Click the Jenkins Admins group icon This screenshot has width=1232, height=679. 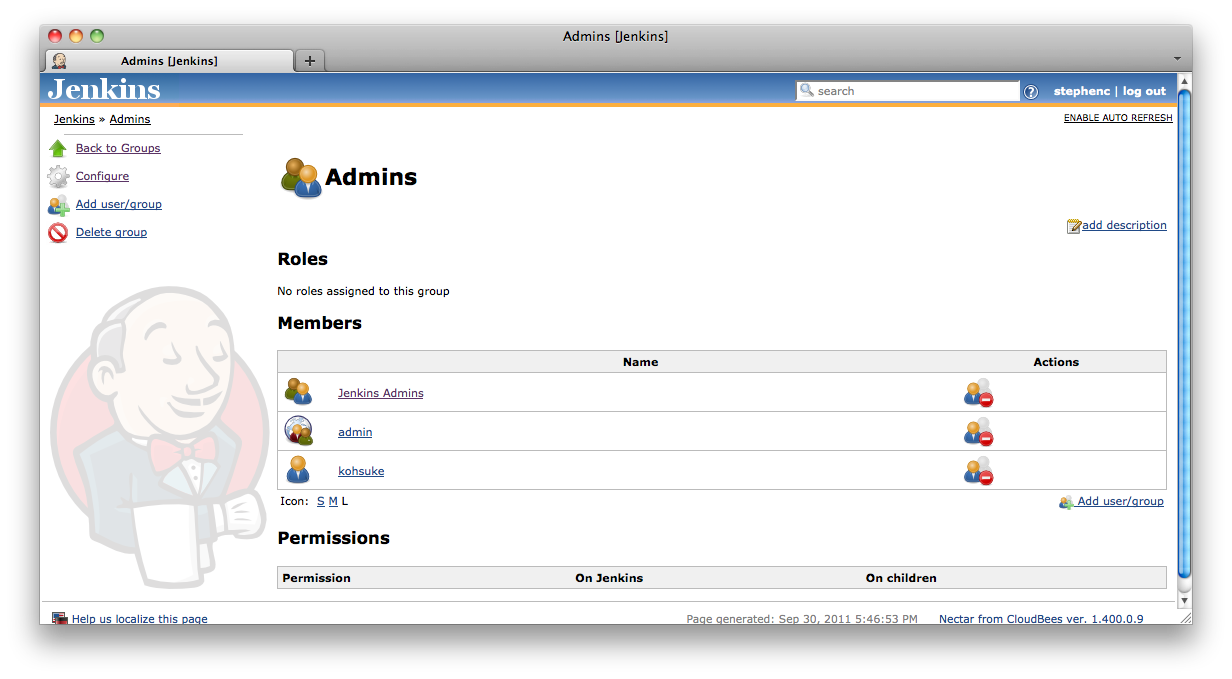click(x=298, y=392)
